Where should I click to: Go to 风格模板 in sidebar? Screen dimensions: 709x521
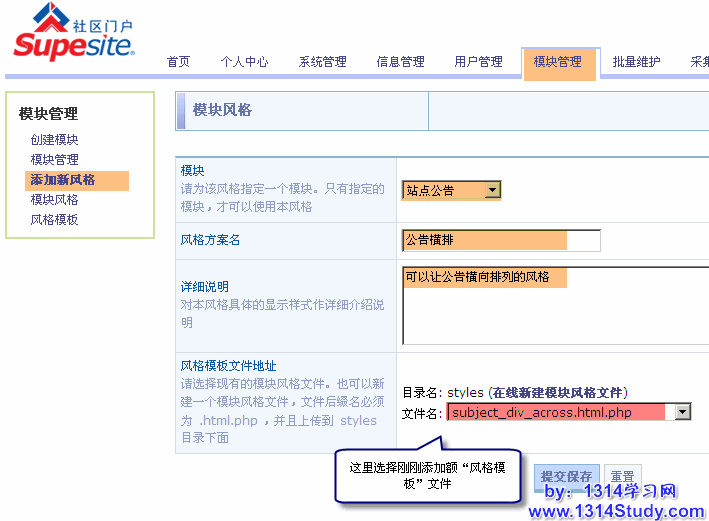[x=54, y=220]
